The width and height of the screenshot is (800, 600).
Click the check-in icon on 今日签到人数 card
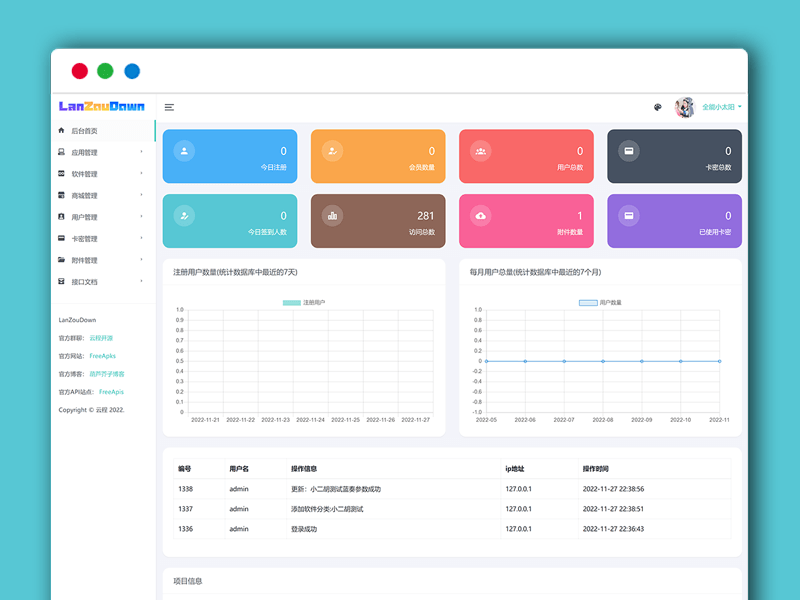tap(183, 215)
